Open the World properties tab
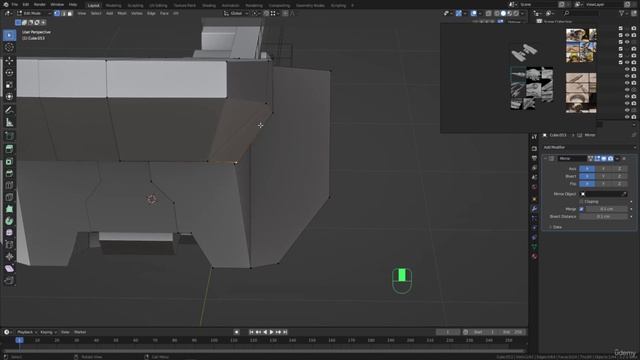The height and width of the screenshot is (360, 640). [x=534, y=187]
